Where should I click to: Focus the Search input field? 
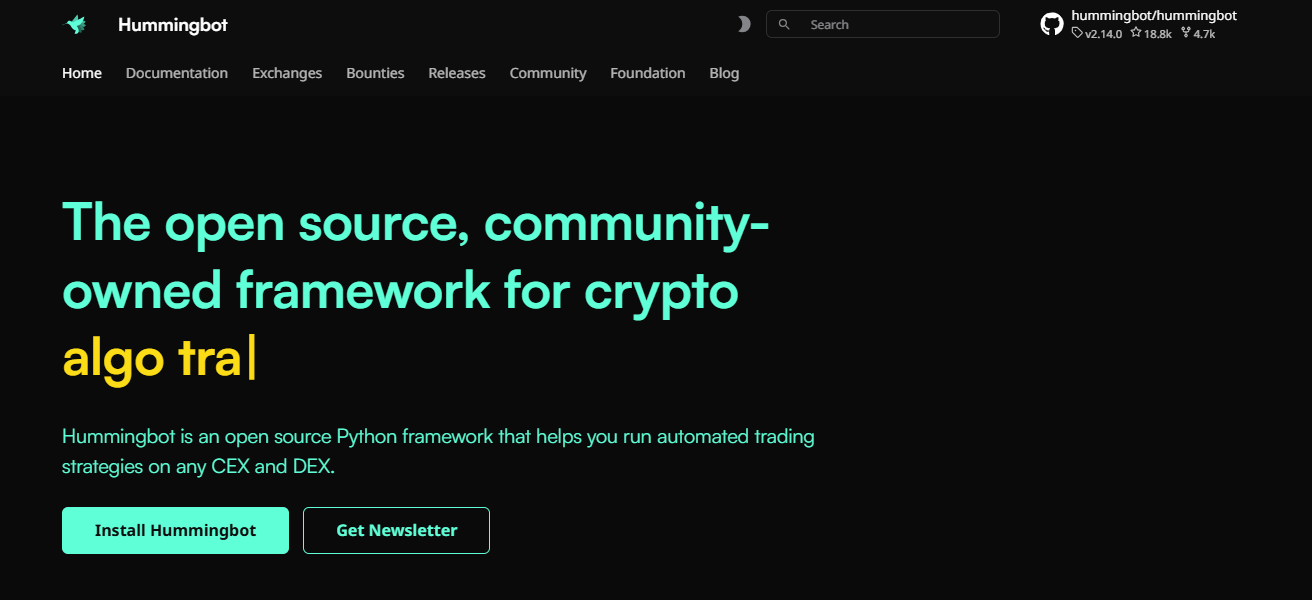(883, 24)
